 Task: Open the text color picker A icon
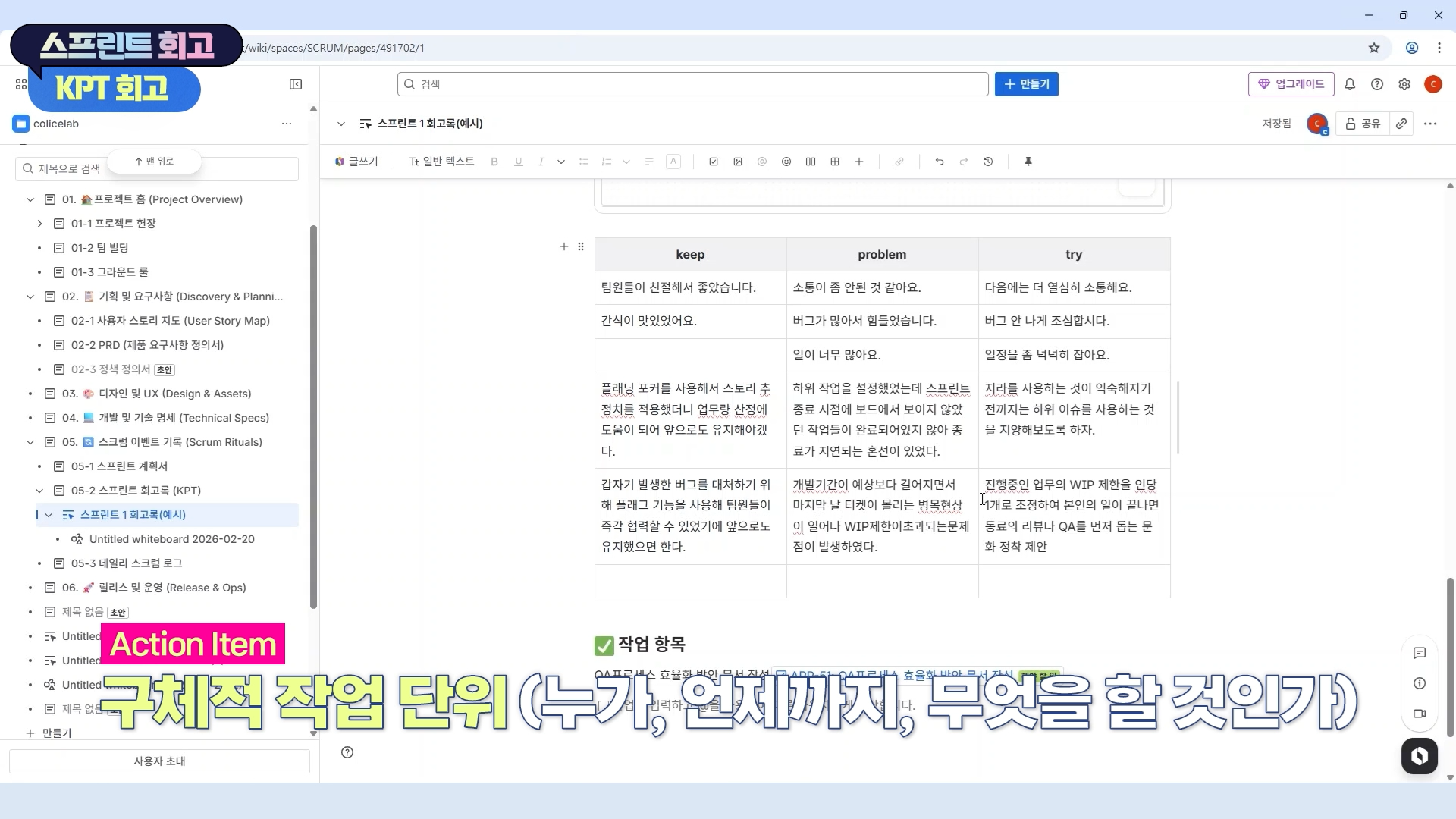click(673, 162)
